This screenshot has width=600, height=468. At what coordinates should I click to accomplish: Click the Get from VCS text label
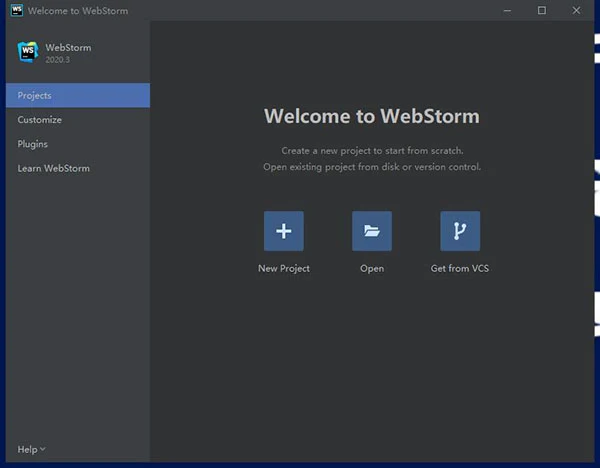(460, 268)
